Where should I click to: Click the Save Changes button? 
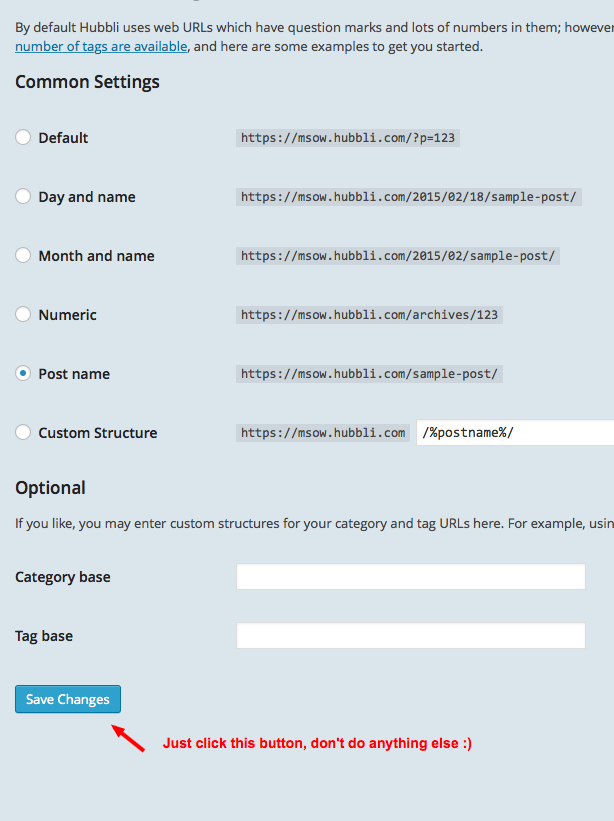point(67,699)
